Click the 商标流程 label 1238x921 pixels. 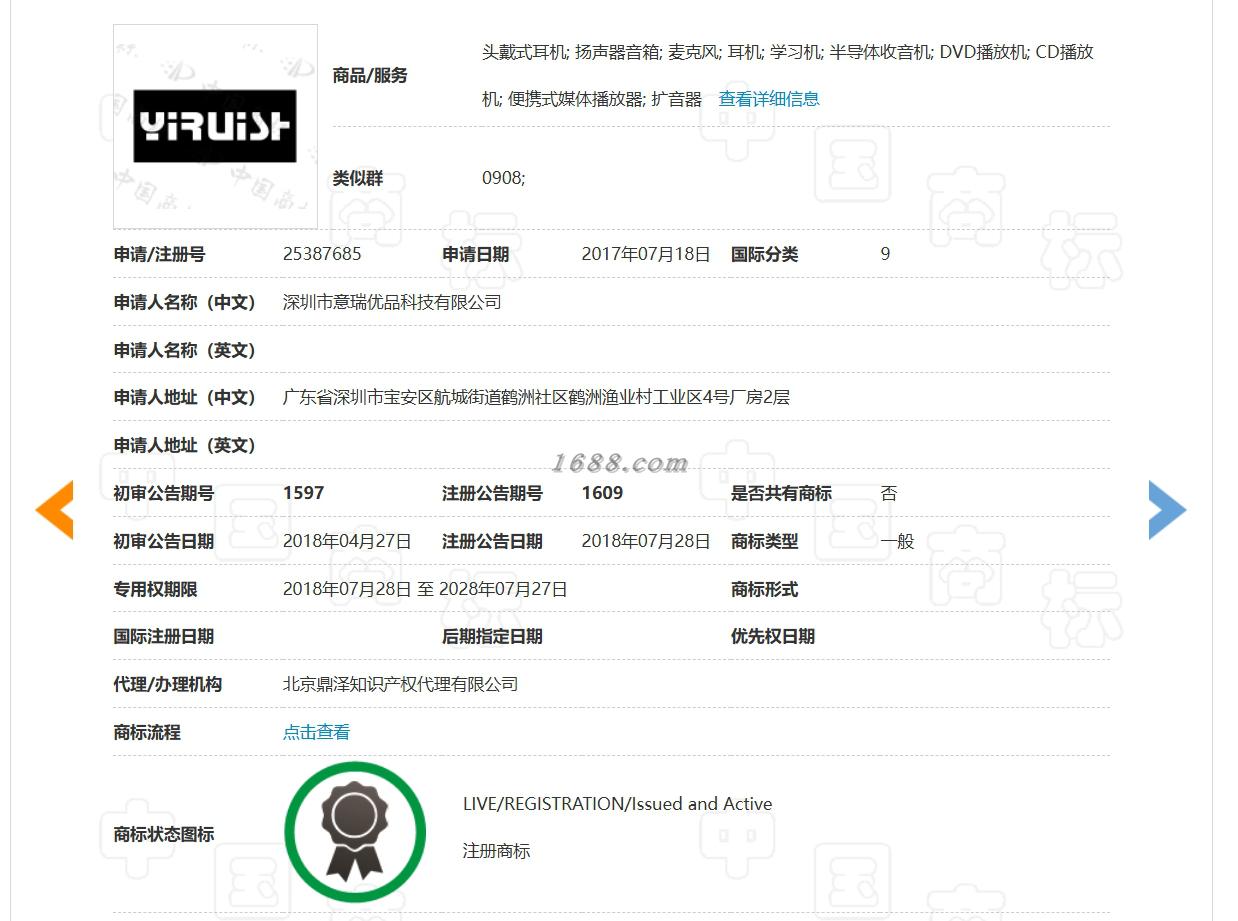pyautogui.click(x=147, y=732)
